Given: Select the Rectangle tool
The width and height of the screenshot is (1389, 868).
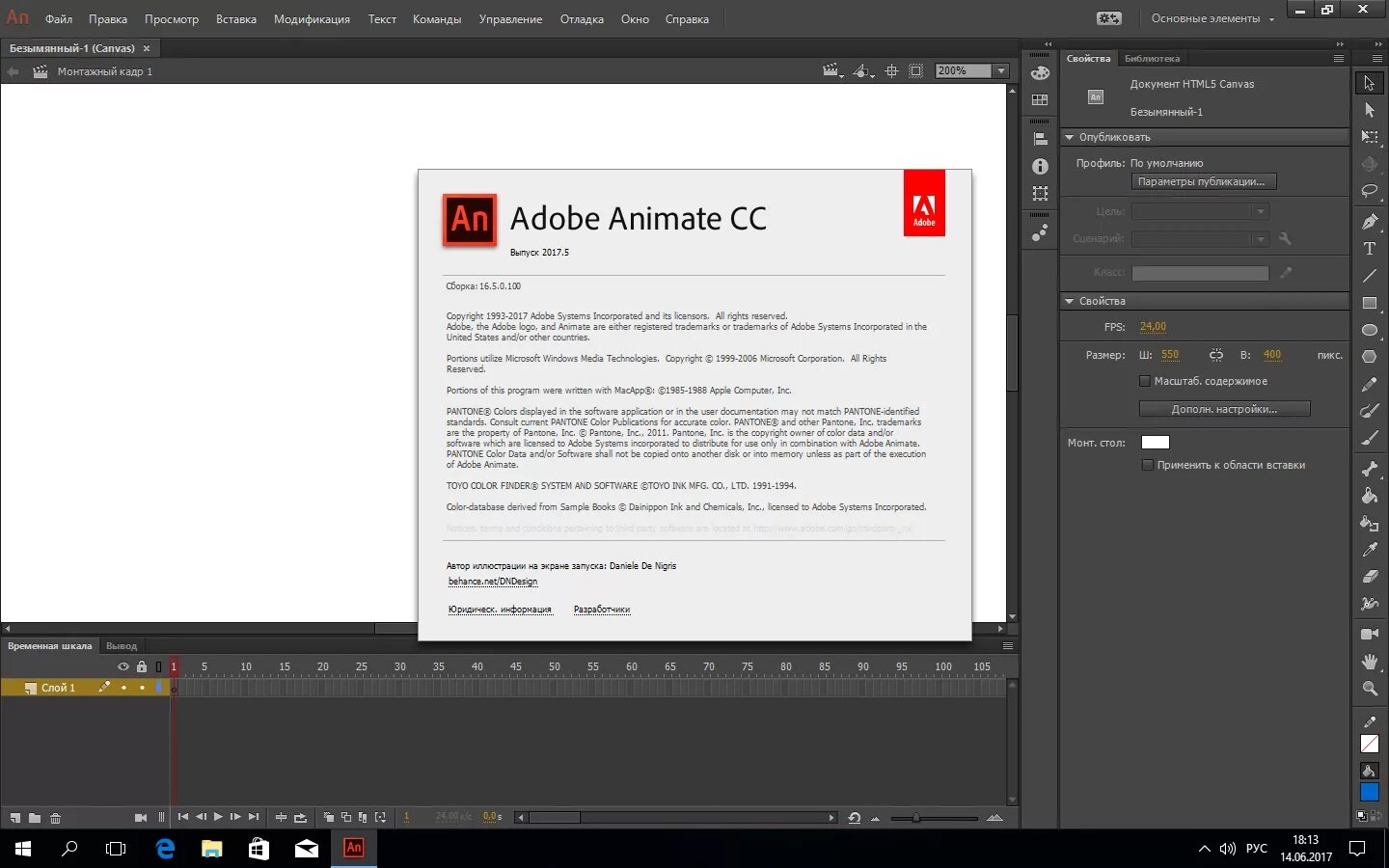Looking at the screenshot, I should point(1370,303).
